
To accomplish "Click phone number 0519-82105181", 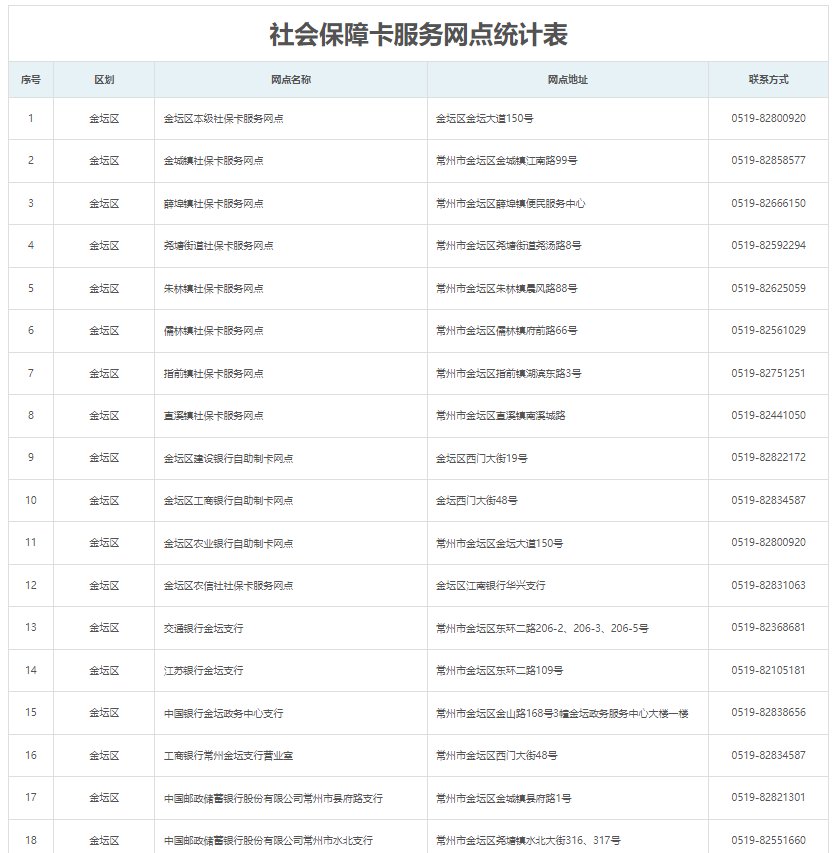I will click(x=768, y=670).
